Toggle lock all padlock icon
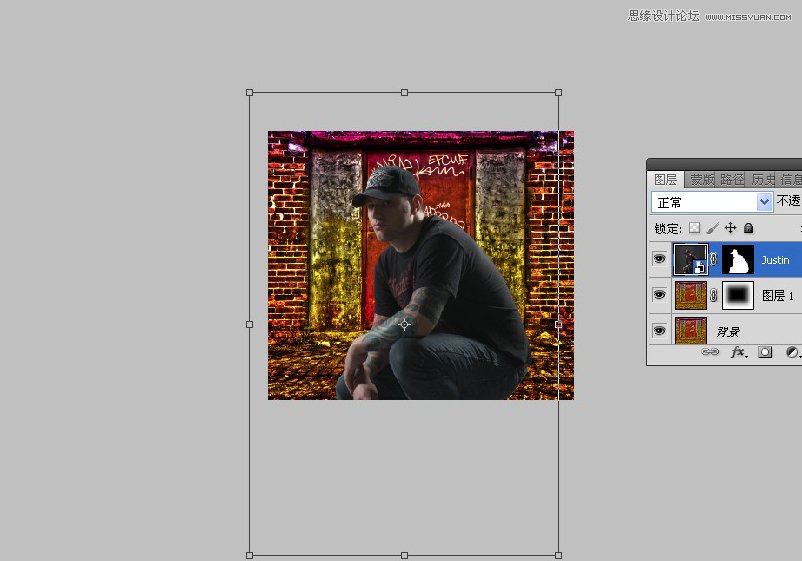 748,228
